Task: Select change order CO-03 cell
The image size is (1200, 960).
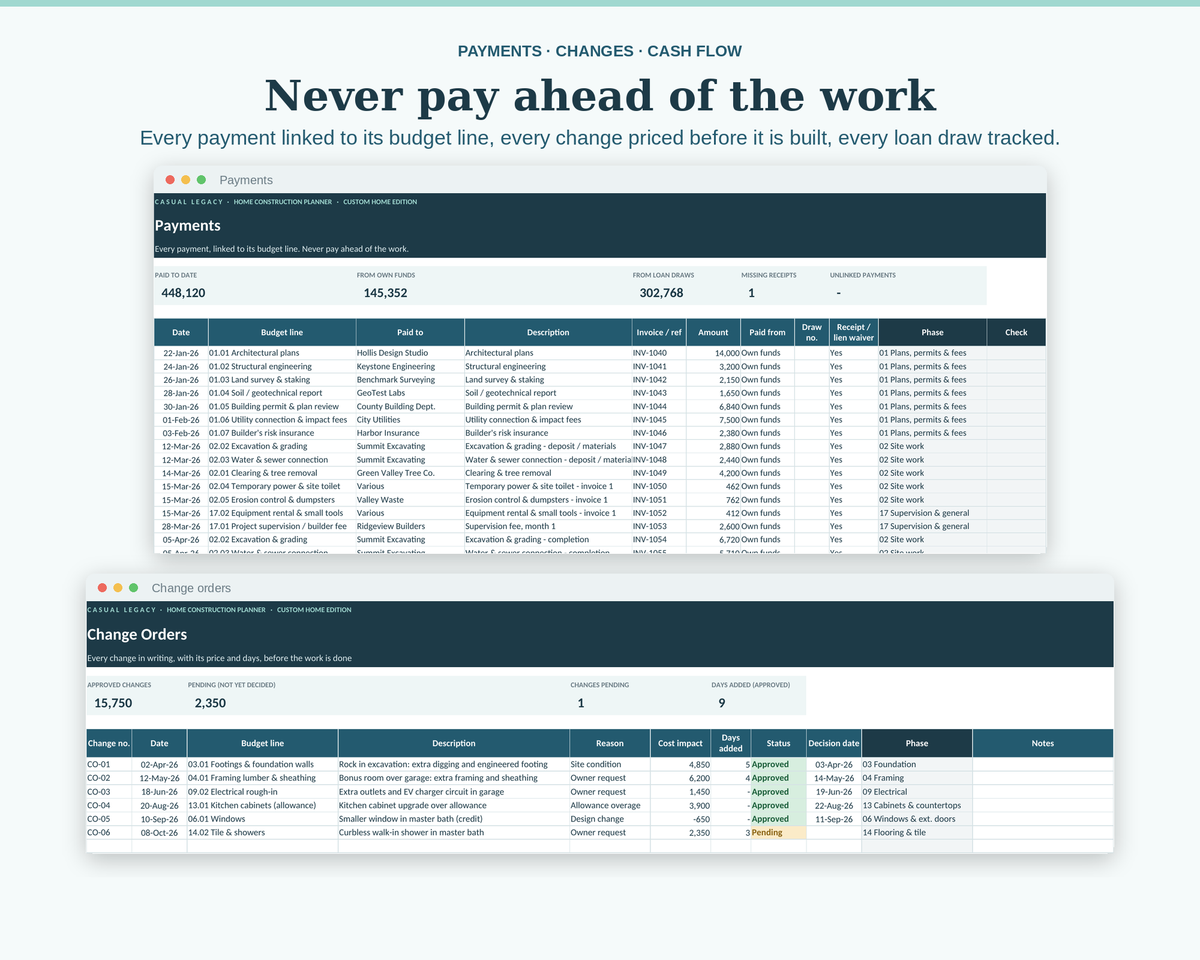Action: tap(109, 791)
